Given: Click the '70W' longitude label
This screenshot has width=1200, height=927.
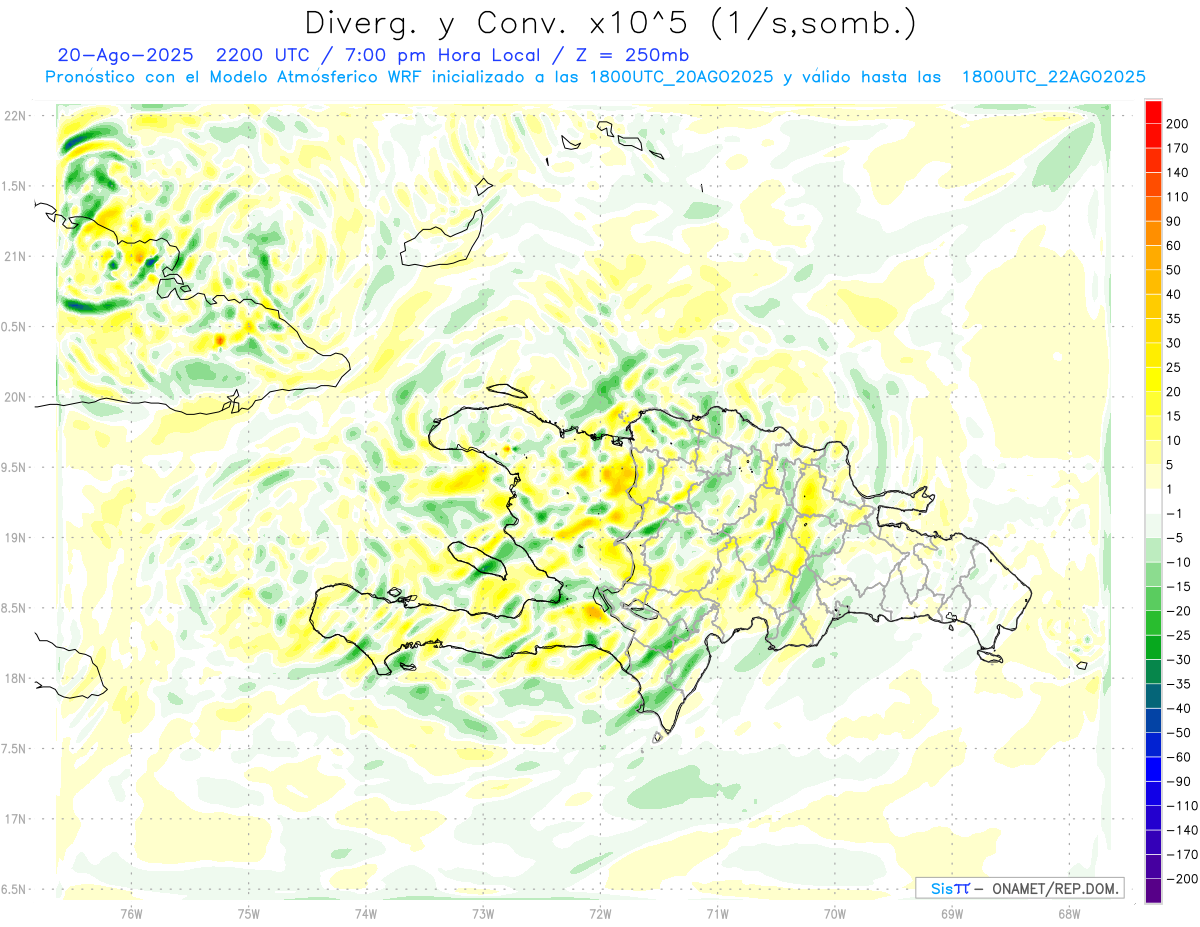Looking at the screenshot, I should [x=835, y=913].
